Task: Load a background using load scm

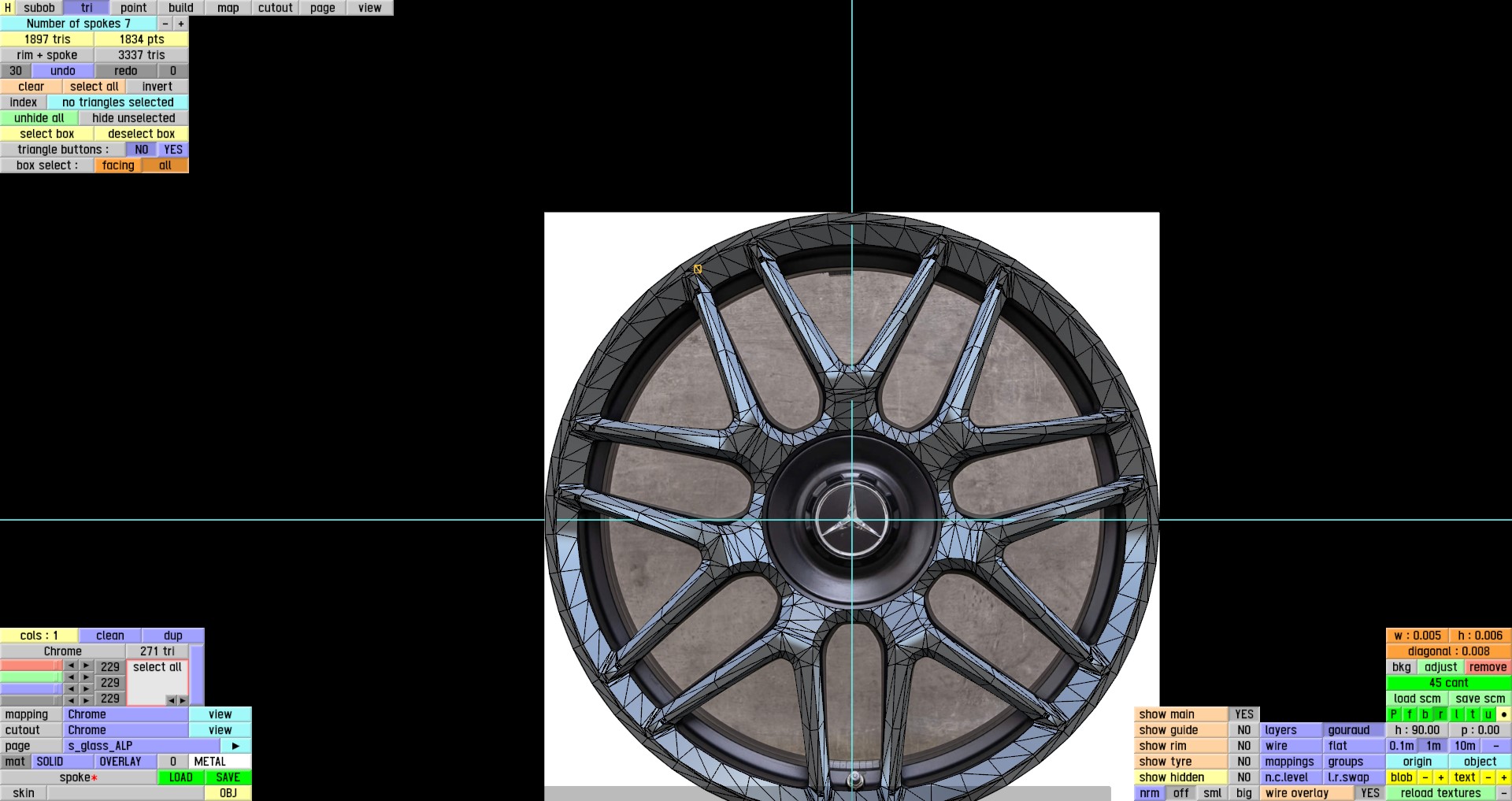Action: [x=1417, y=699]
